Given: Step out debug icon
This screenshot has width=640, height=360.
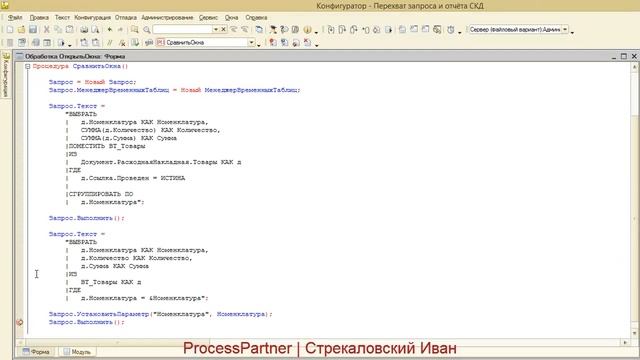Looking at the screenshot, I should point(353,29).
